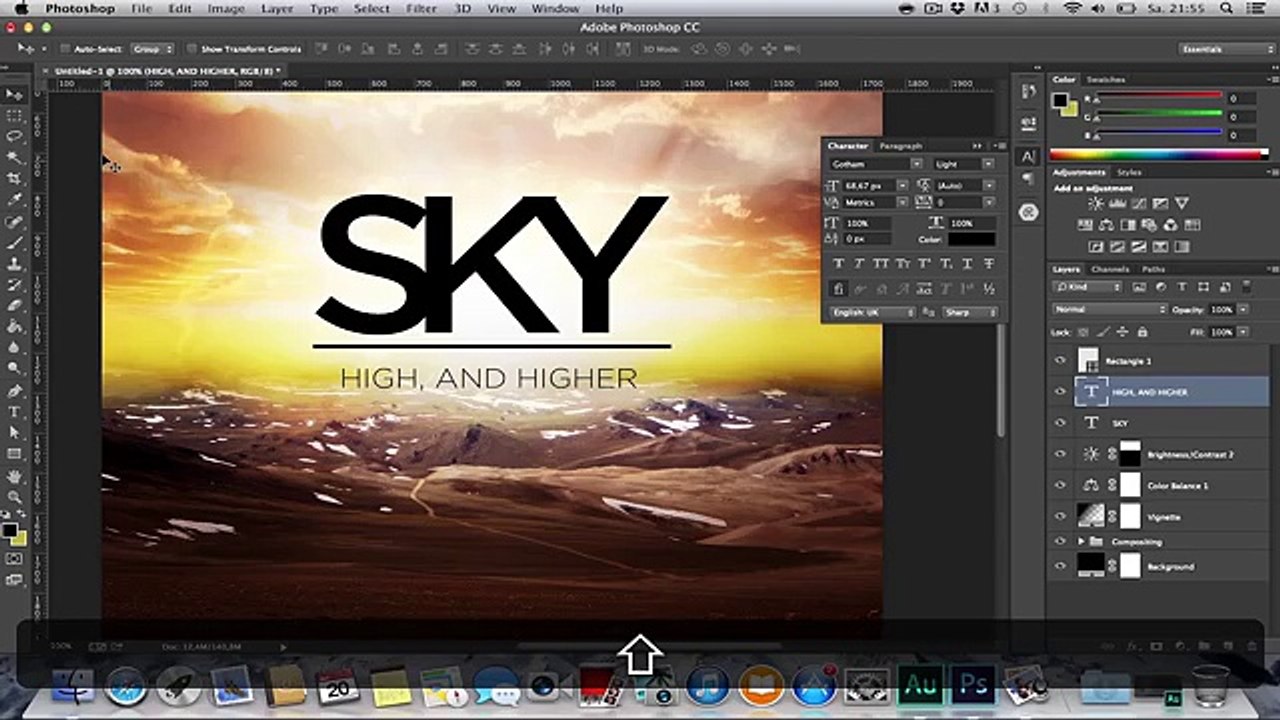
Task: Add a Levels adjustment from Adjustments panel
Action: coord(1117,203)
